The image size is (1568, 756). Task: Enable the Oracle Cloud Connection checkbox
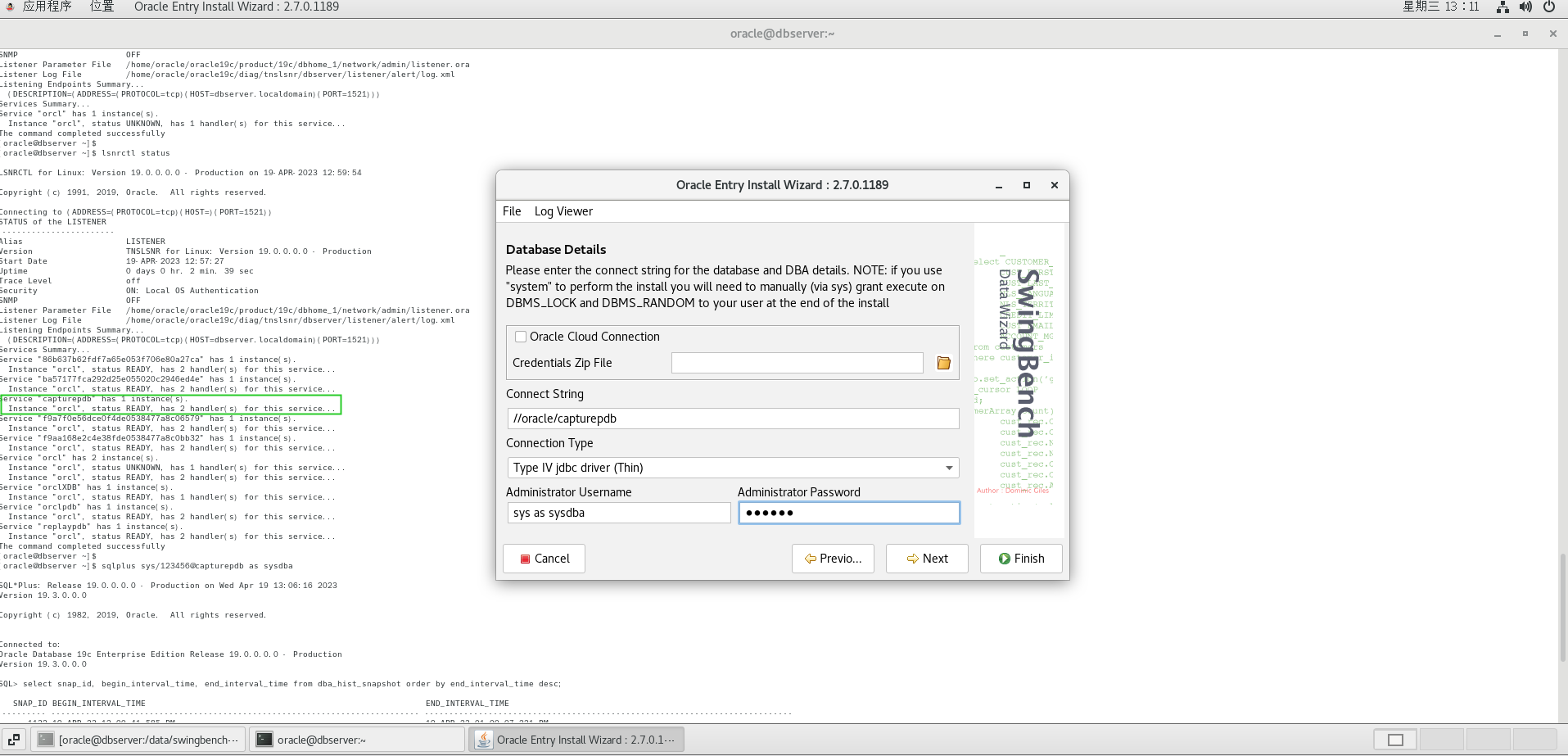pos(521,337)
